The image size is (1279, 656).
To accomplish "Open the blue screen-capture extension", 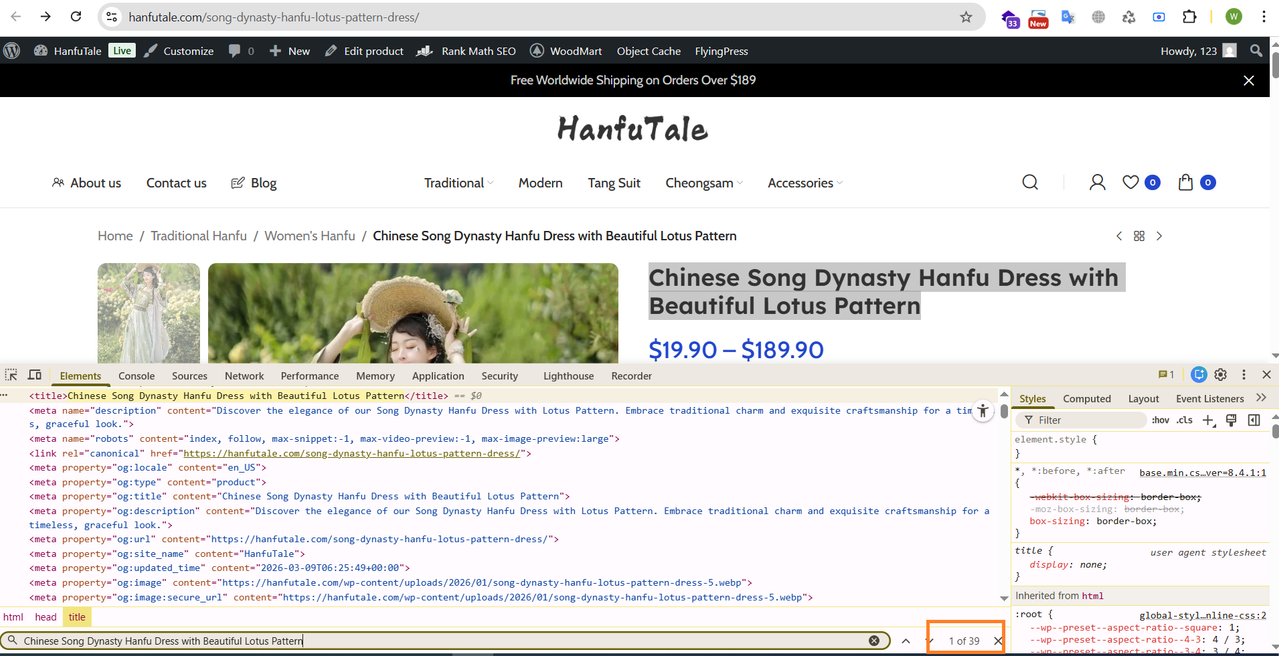I will tap(1159, 17).
